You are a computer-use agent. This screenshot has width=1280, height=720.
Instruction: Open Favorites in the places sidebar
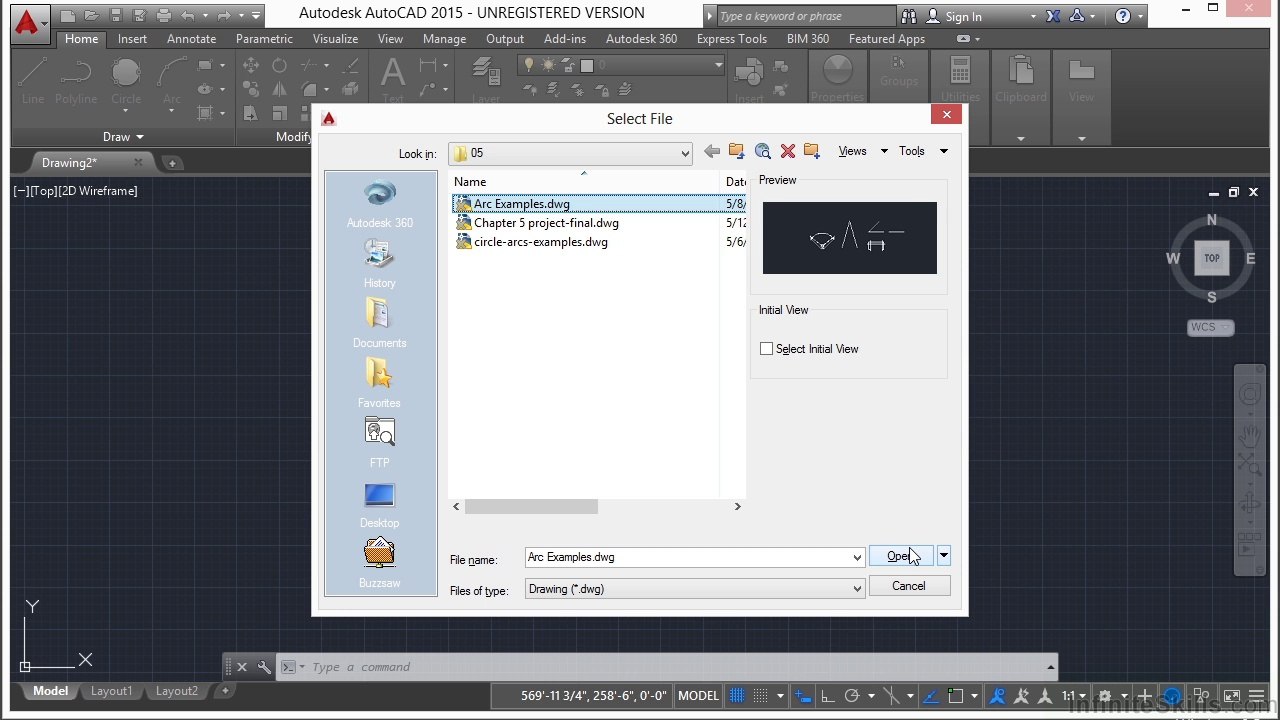click(380, 384)
